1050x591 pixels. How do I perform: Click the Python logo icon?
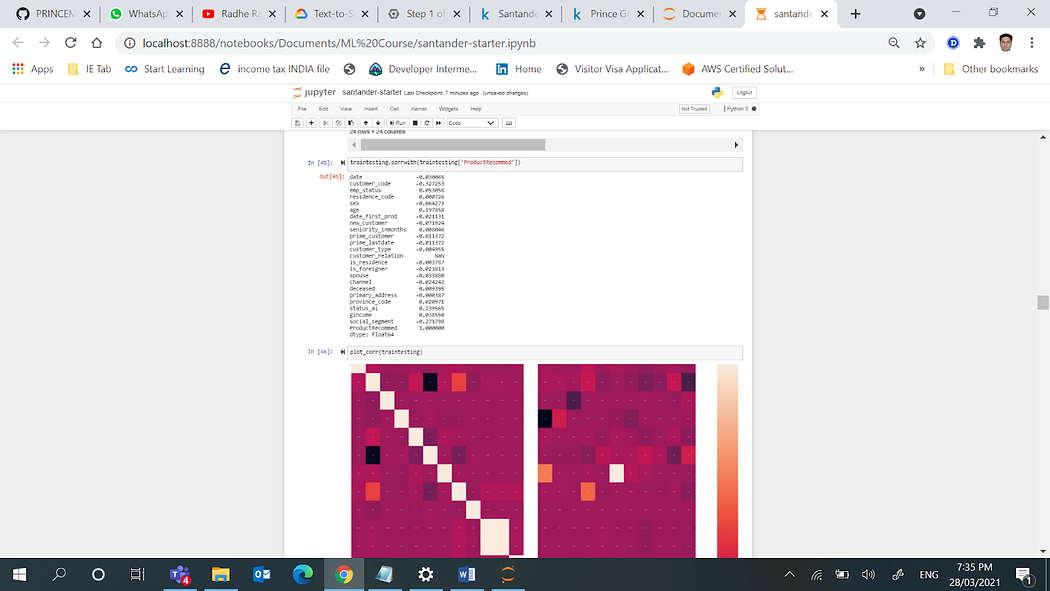click(717, 92)
